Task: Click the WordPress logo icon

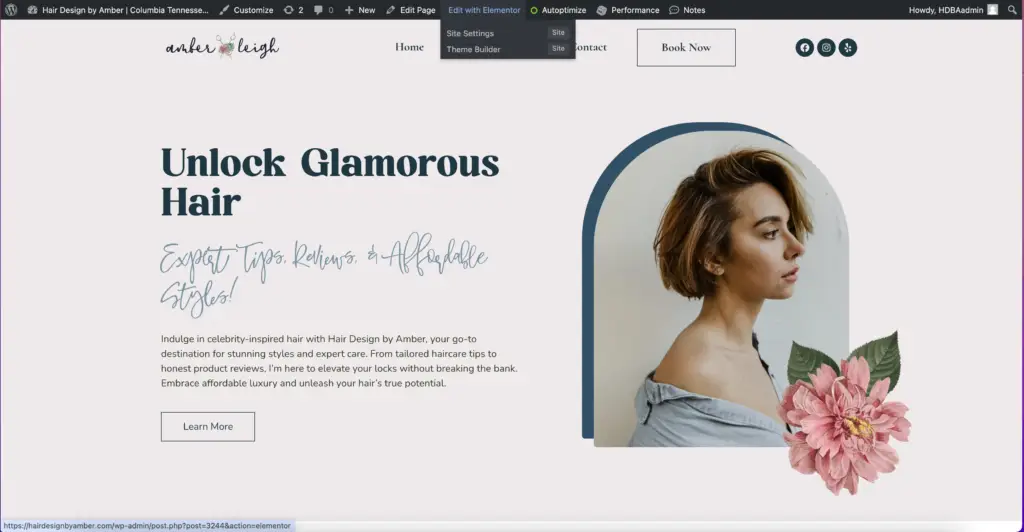Action: [x=11, y=10]
